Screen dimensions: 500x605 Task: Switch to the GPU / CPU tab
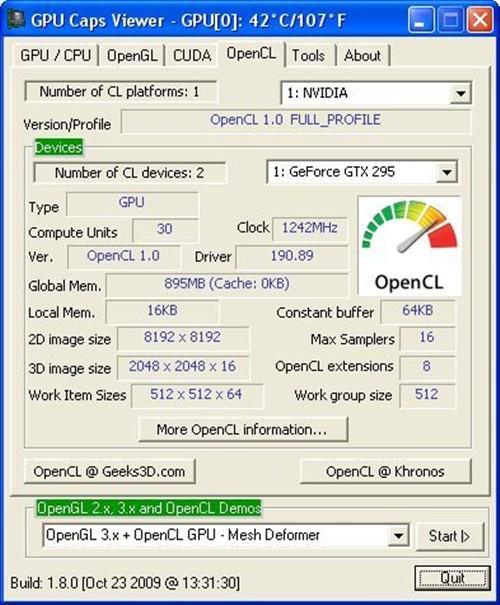tap(56, 56)
